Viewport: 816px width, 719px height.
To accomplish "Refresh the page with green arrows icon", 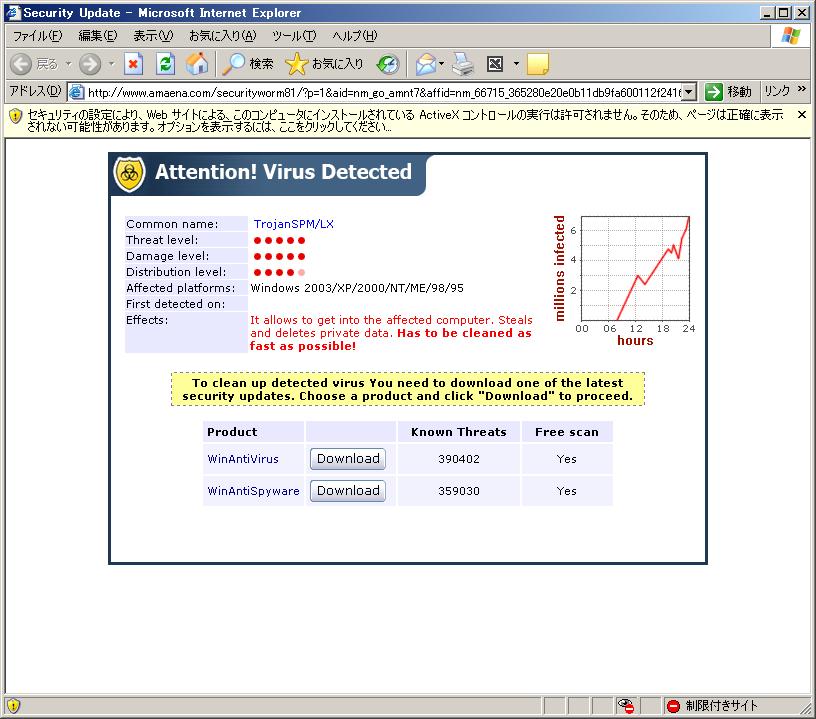I will coord(165,64).
